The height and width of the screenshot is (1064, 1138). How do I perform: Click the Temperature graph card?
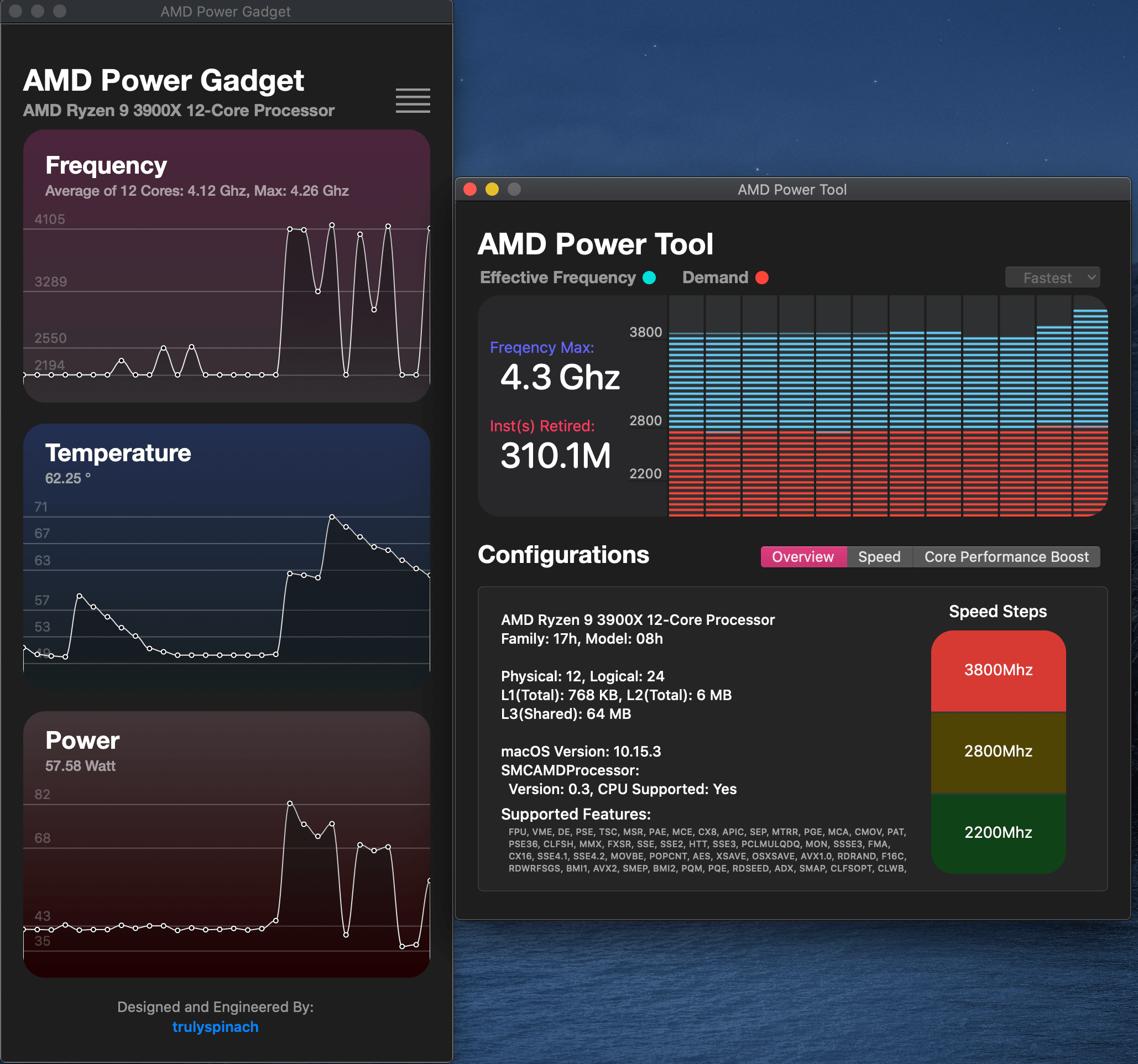(227, 555)
